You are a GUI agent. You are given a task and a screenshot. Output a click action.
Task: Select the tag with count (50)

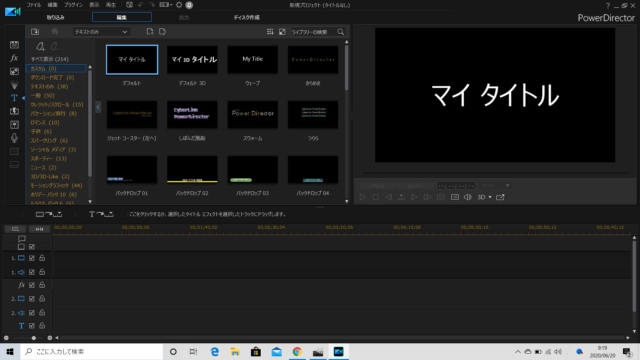point(42,96)
